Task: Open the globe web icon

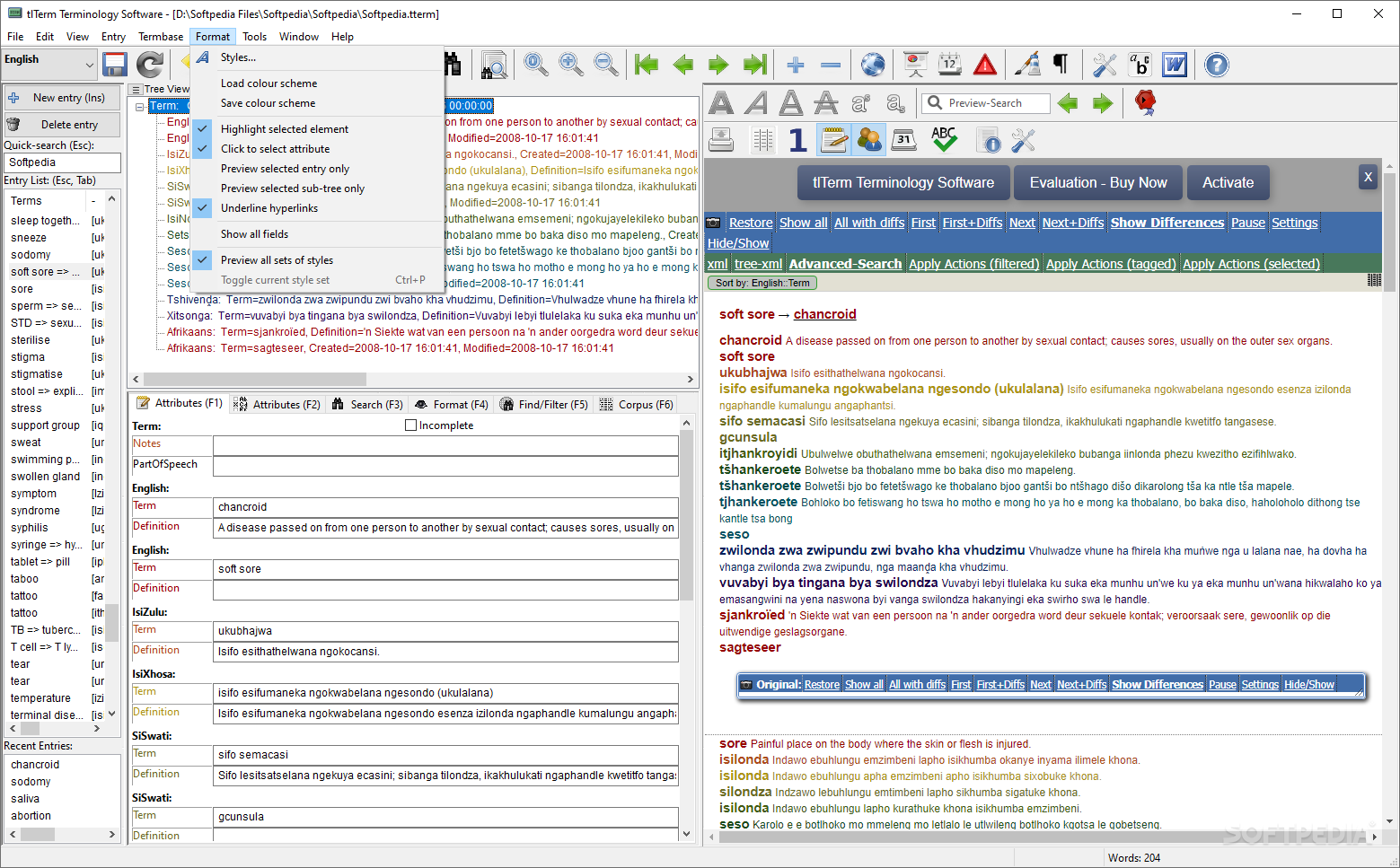Action: point(873,65)
